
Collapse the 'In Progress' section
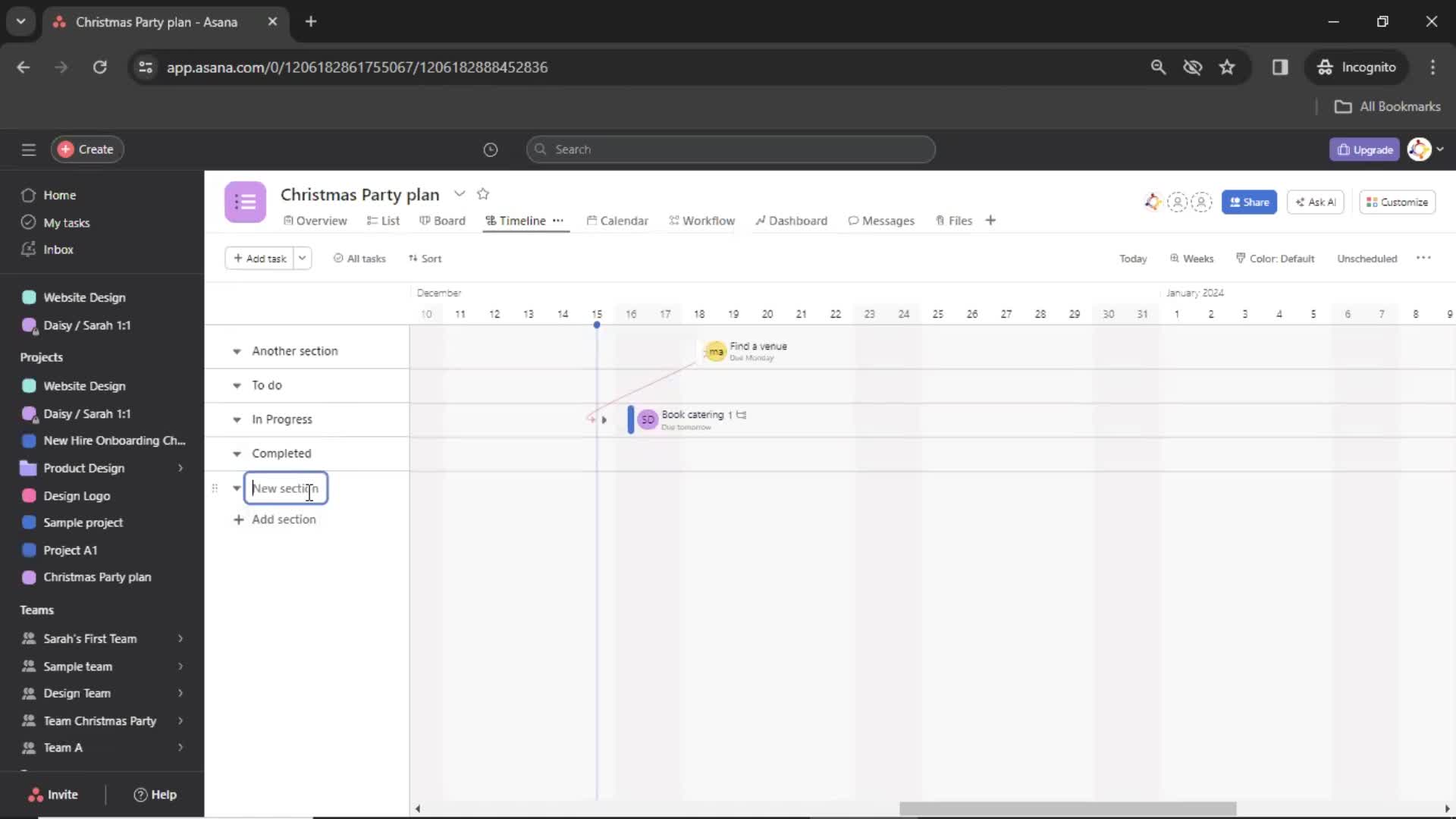(x=237, y=419)
